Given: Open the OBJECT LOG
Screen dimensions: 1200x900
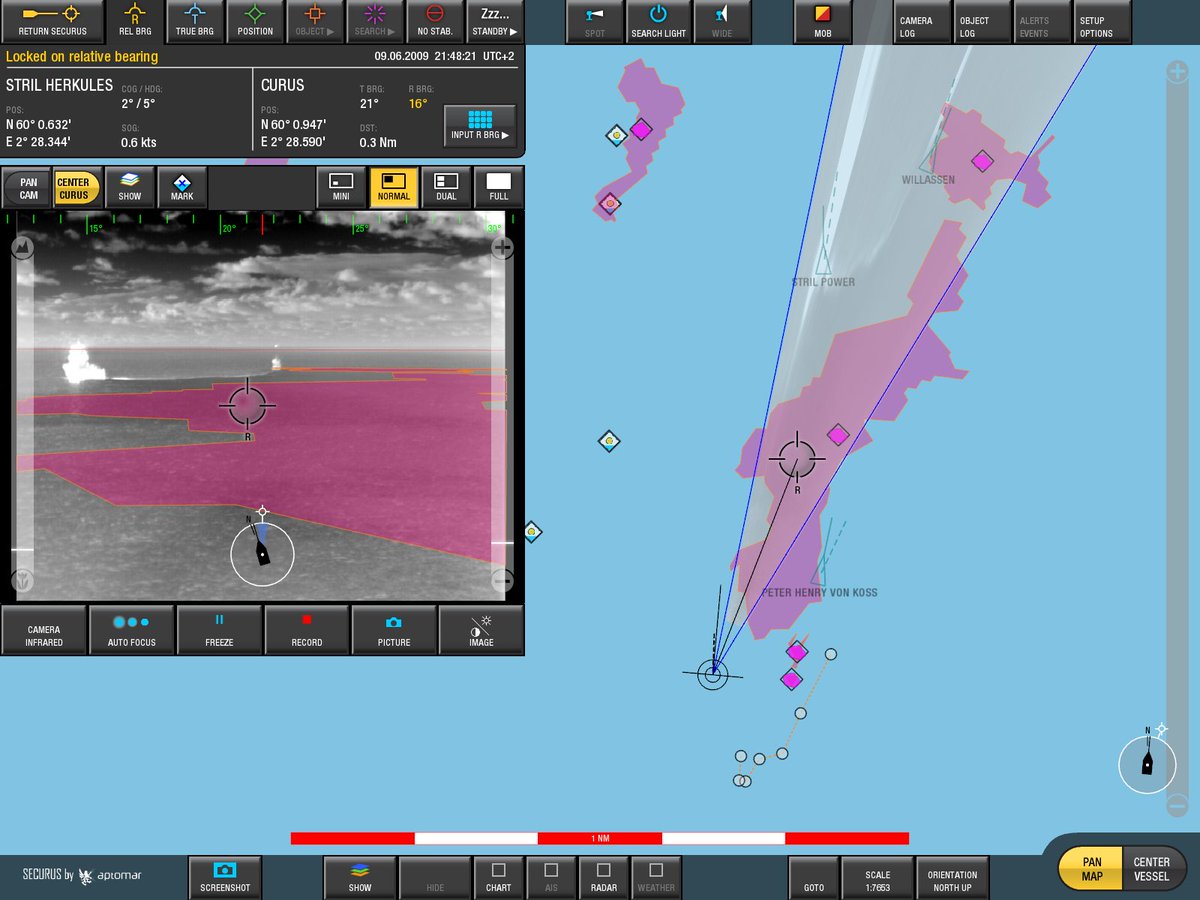Looking at the screenshot, I should [982, 21].
